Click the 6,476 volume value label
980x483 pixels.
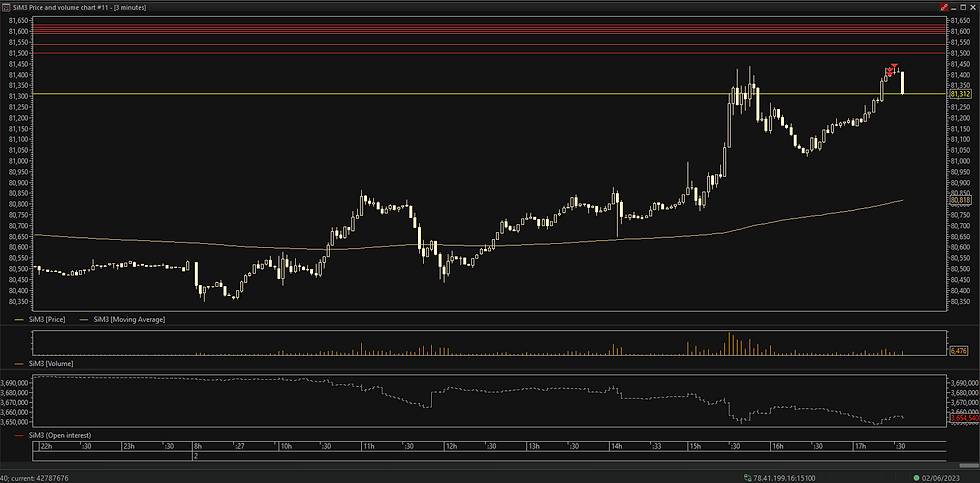coord(958,351)
